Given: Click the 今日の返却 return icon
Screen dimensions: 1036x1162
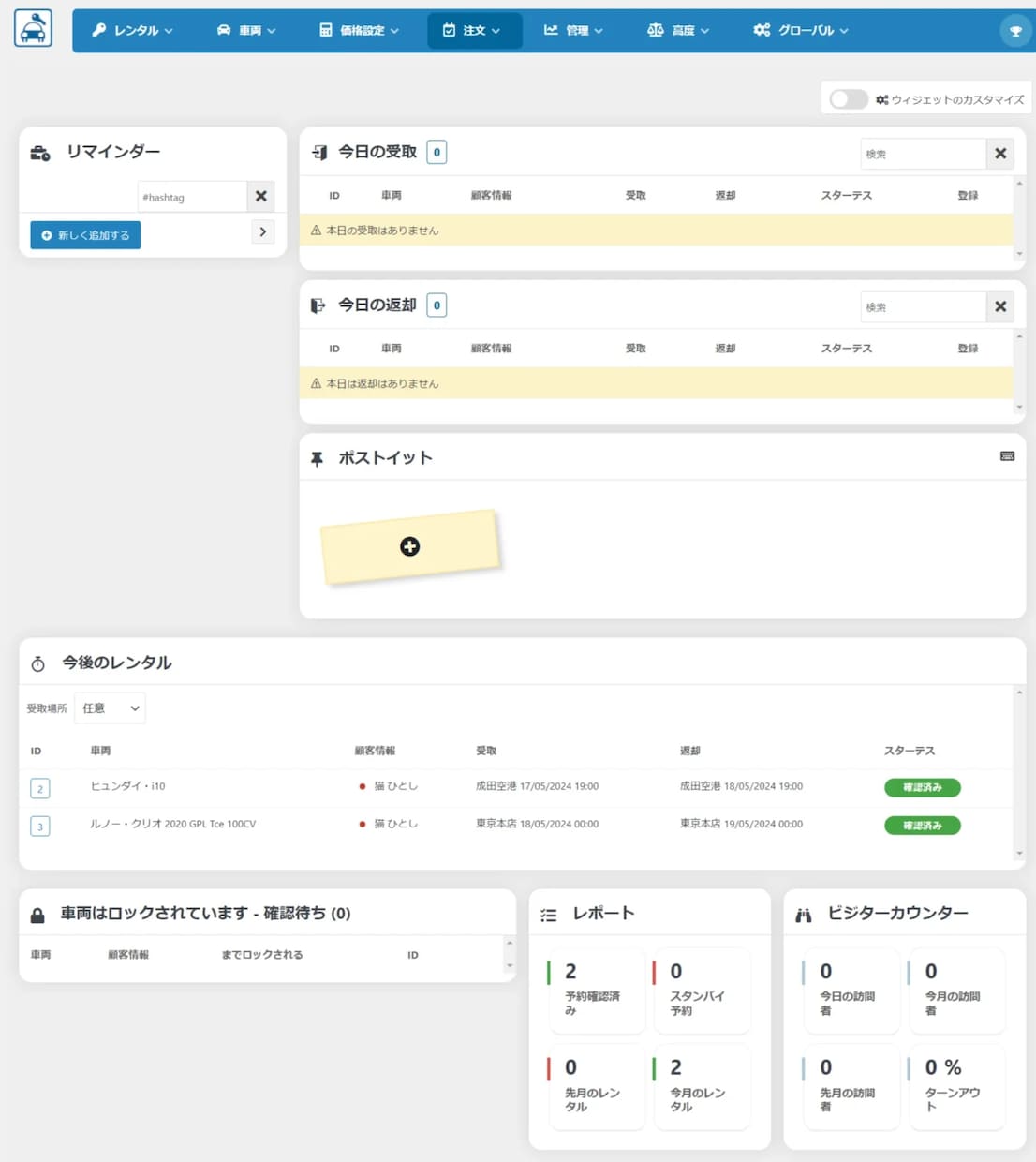Looking at the screenshot, I should (318, 305).
